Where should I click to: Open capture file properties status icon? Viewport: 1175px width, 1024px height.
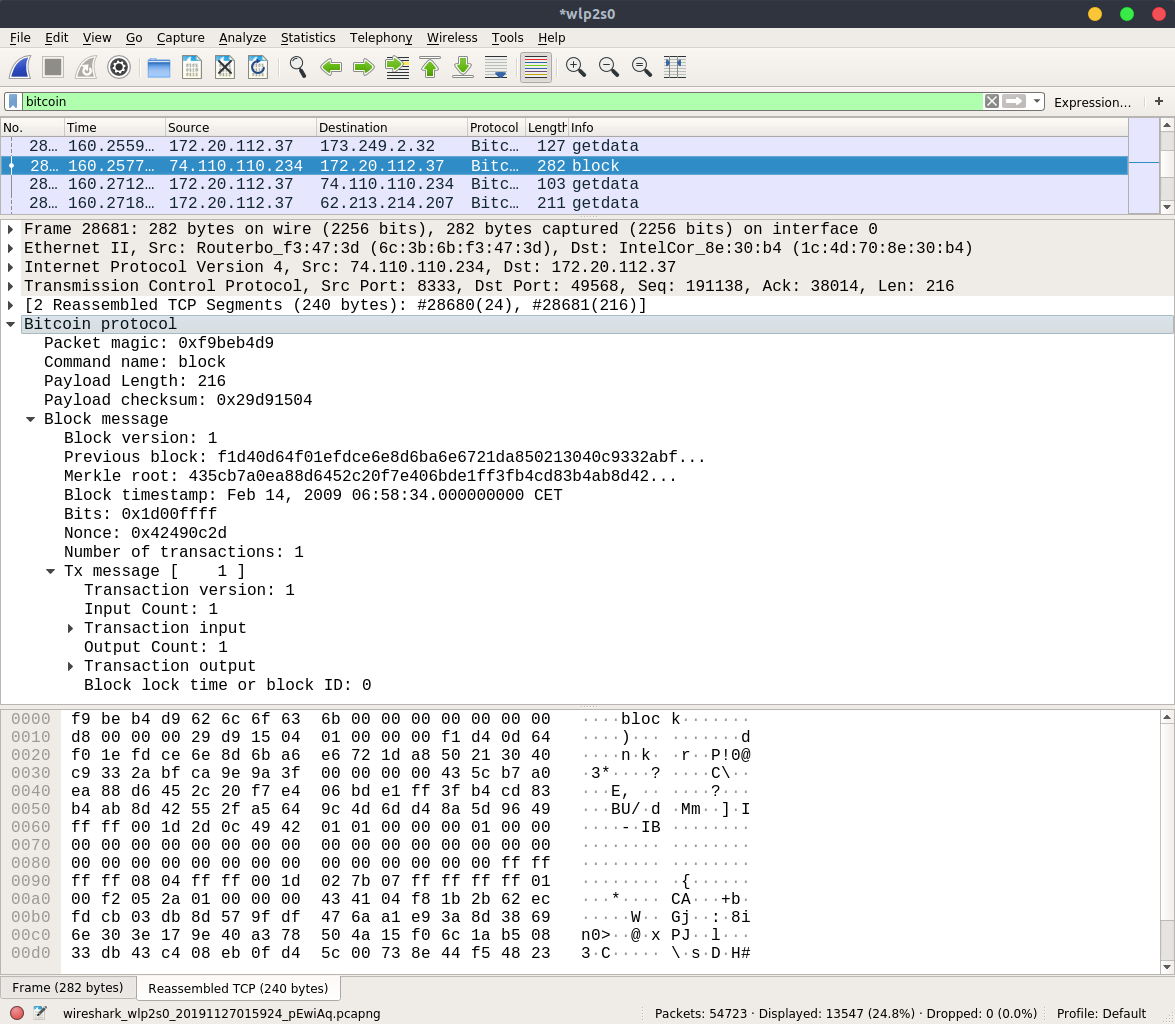point(40,1014)
